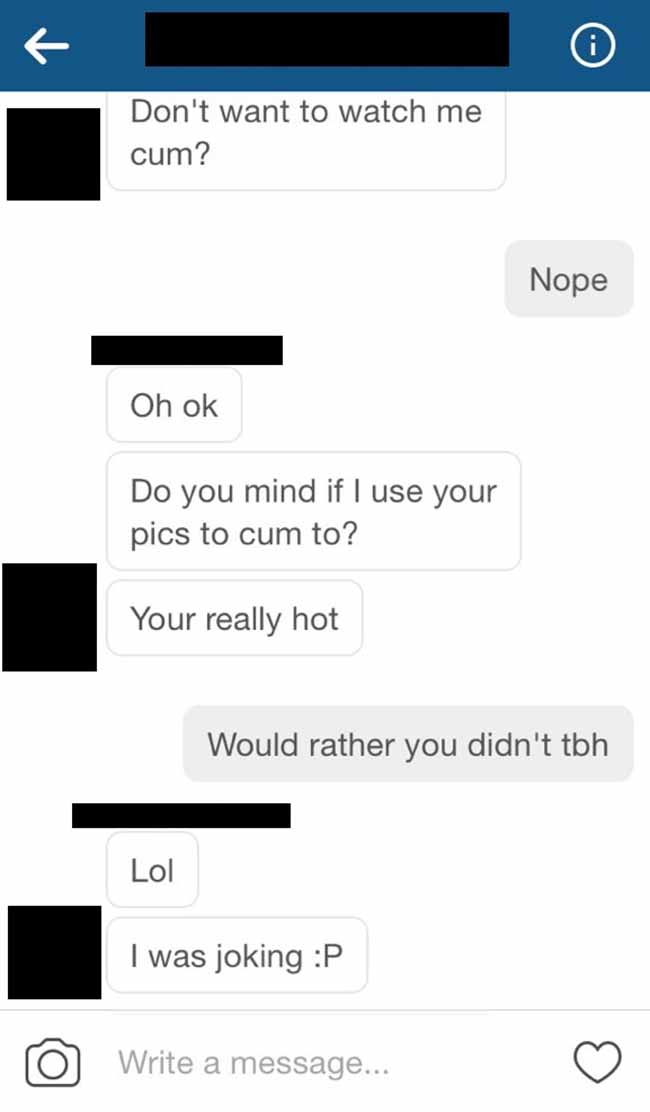The width and height of the screenshot is (650, 1112).
Task: Tap redacted sender name above Oh ok
Action: point(187,350)
